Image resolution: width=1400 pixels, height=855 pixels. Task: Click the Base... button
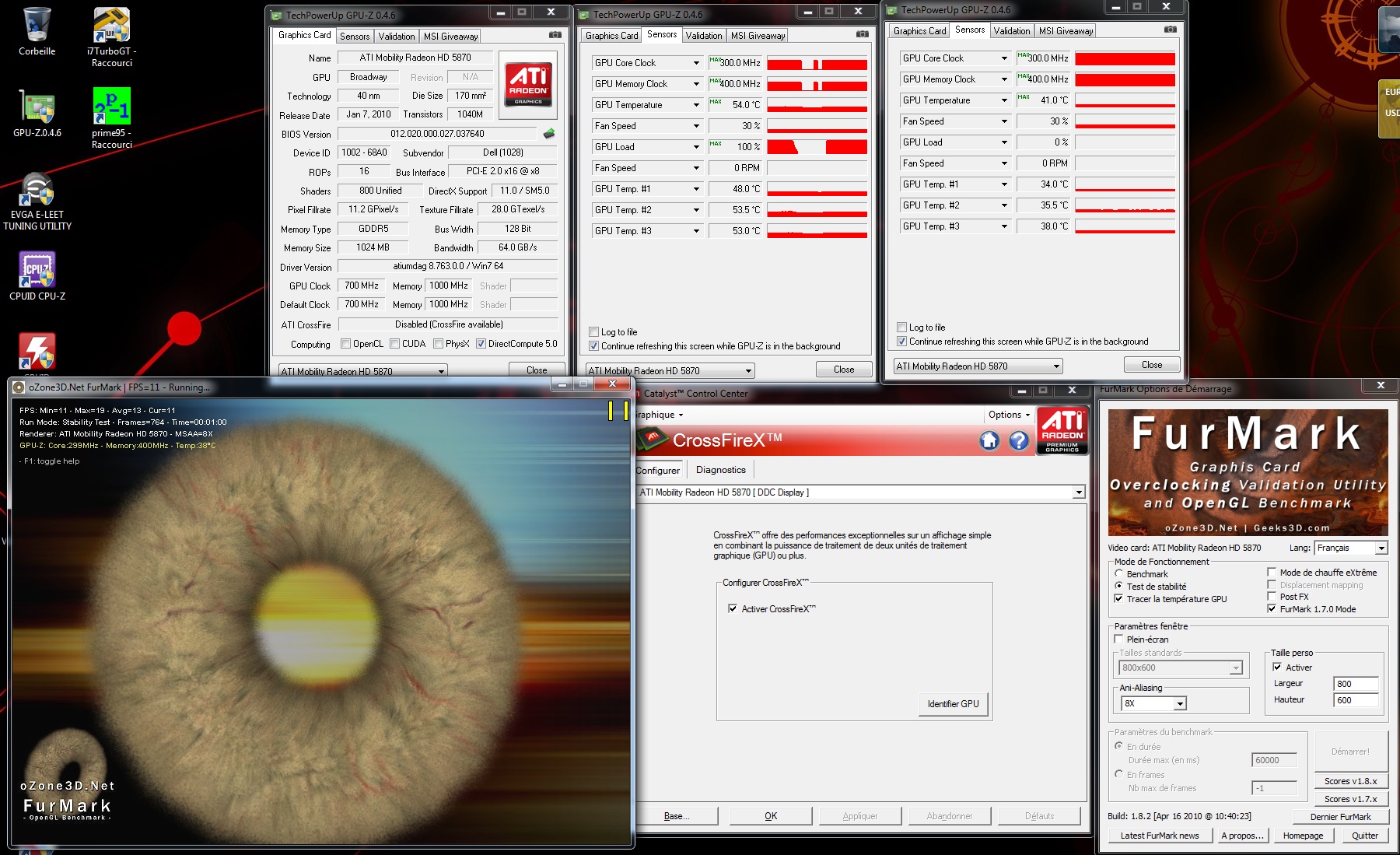coord(677,816)
